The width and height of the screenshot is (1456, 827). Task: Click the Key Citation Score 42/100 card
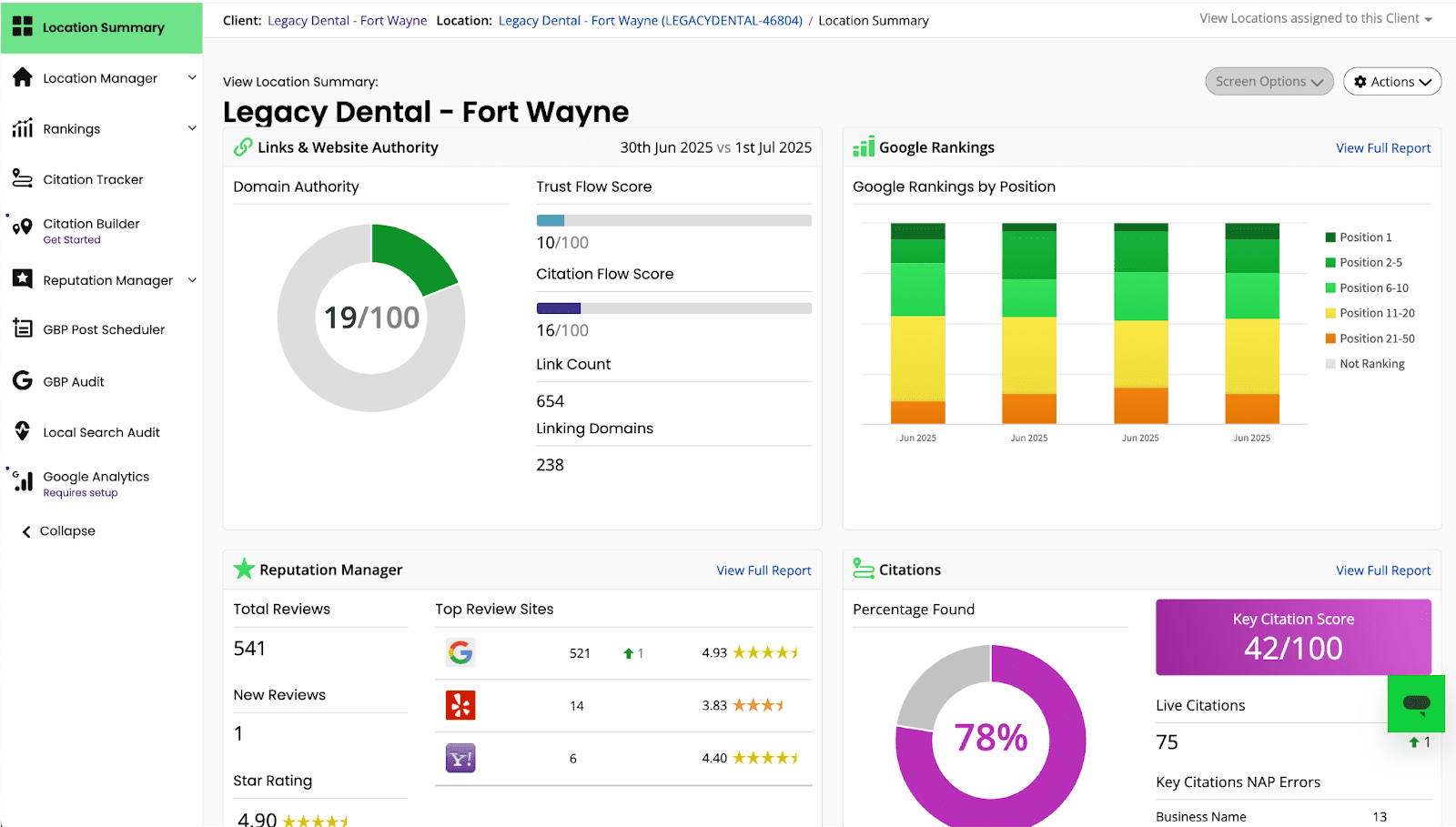click(1293, 637)
